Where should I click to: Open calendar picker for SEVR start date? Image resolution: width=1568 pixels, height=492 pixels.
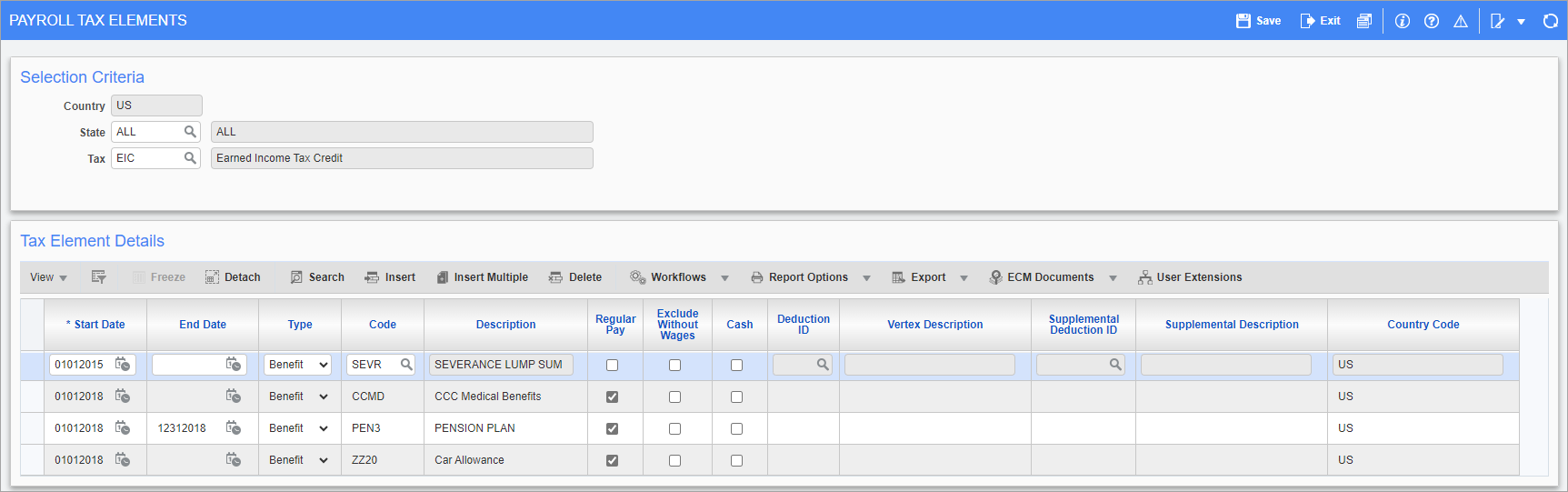point(123,365)
